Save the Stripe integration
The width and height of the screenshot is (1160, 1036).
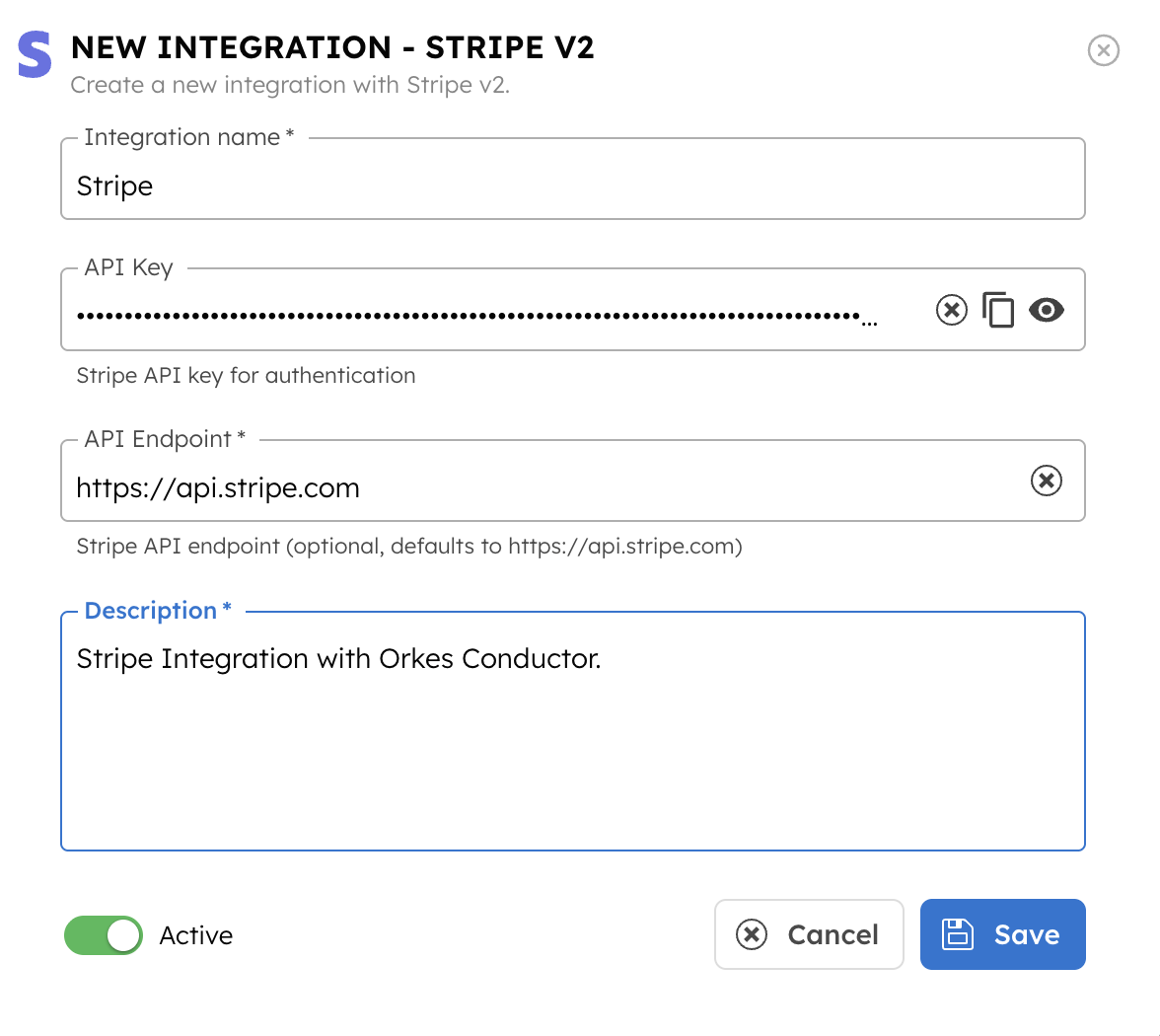pyautogui.click(x=1002, y=934)
